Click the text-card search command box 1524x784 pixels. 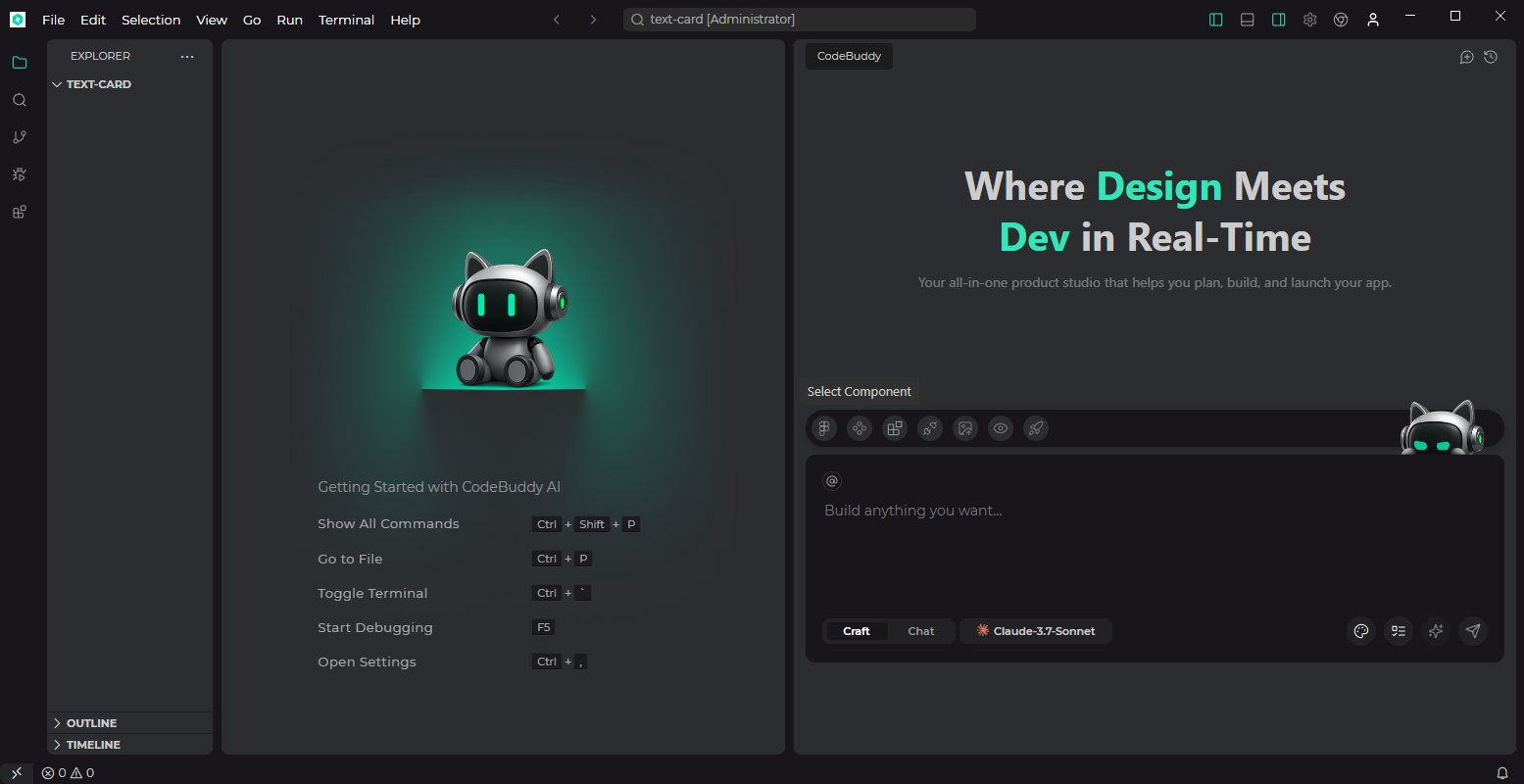800,20
